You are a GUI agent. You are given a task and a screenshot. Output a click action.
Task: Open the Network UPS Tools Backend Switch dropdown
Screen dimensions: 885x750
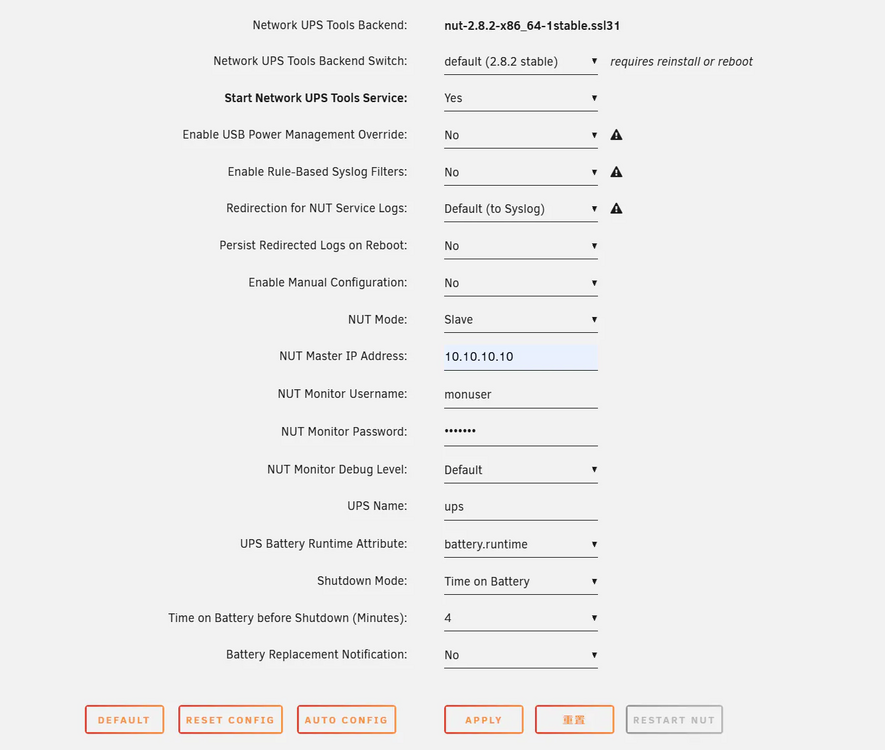point(520,62)
